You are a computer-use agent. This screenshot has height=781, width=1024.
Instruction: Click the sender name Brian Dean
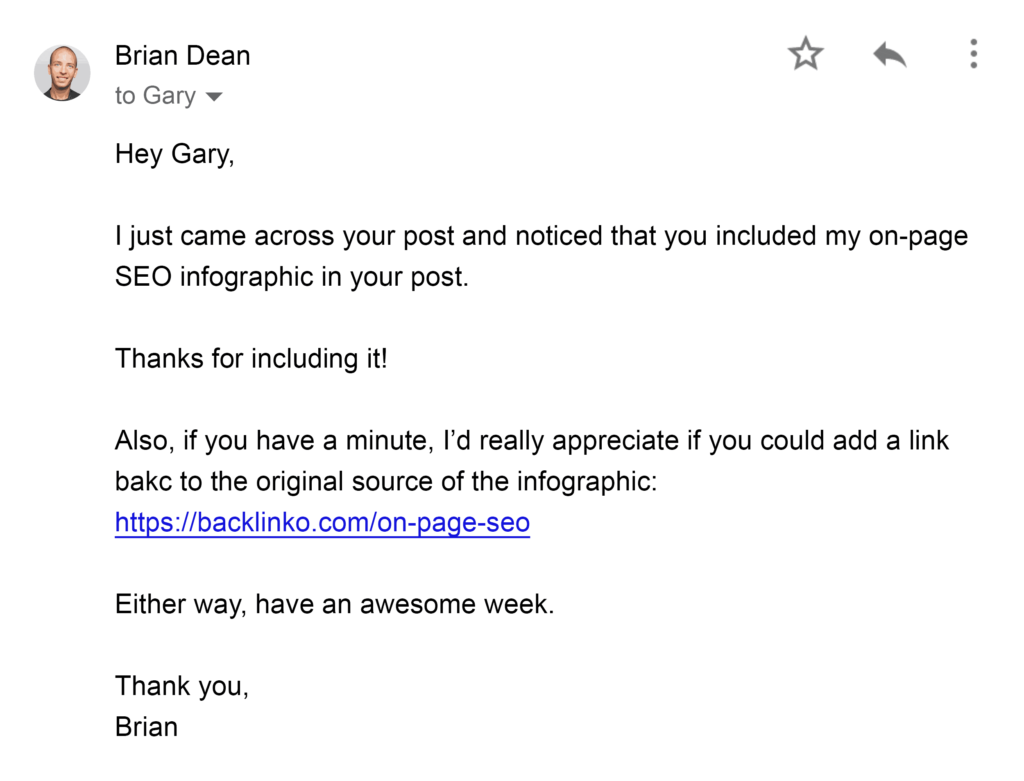pos(182,55)
